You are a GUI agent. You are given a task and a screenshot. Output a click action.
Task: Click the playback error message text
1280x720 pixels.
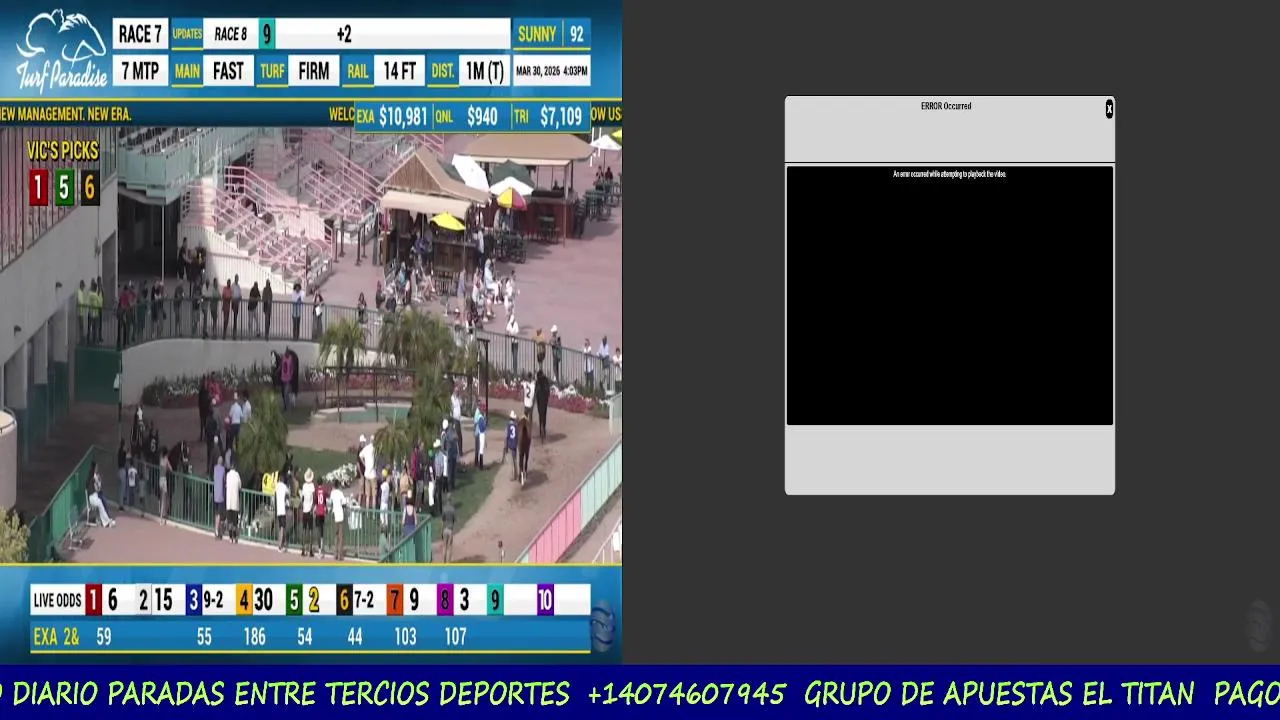click(949, 174)
